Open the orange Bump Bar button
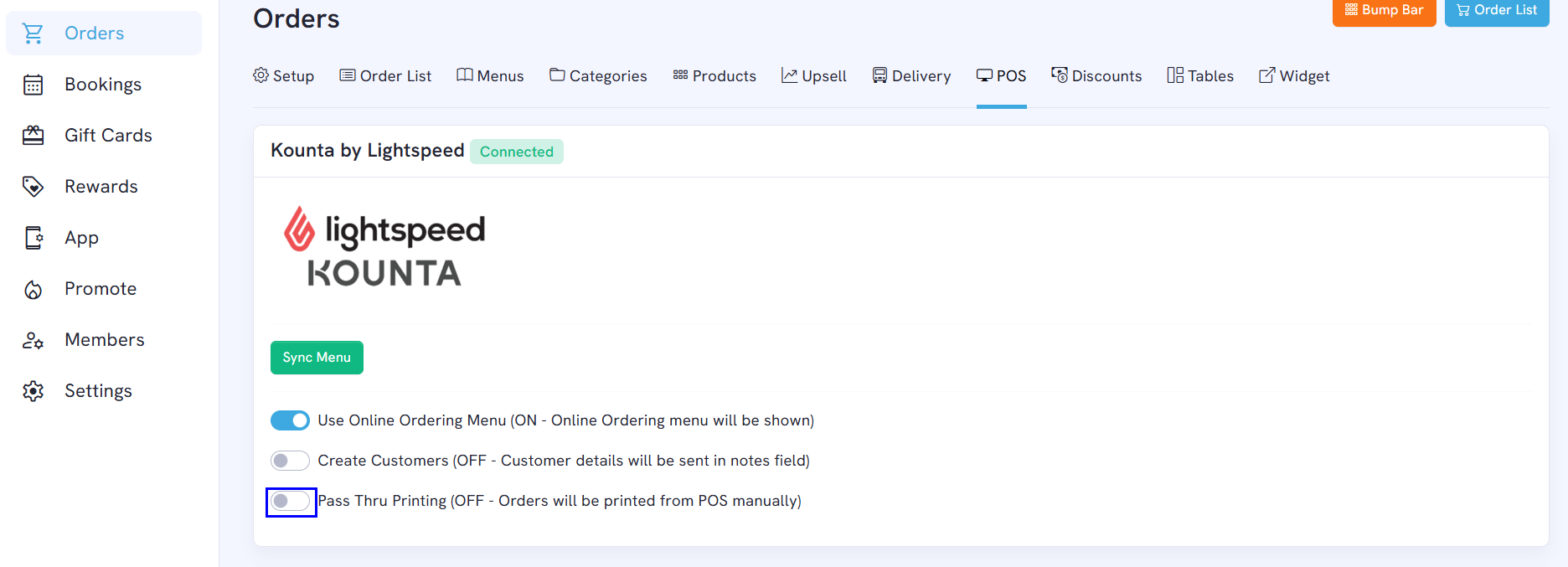The height and width of the screenshot is (567, 1568). [x=1385, y=11]
